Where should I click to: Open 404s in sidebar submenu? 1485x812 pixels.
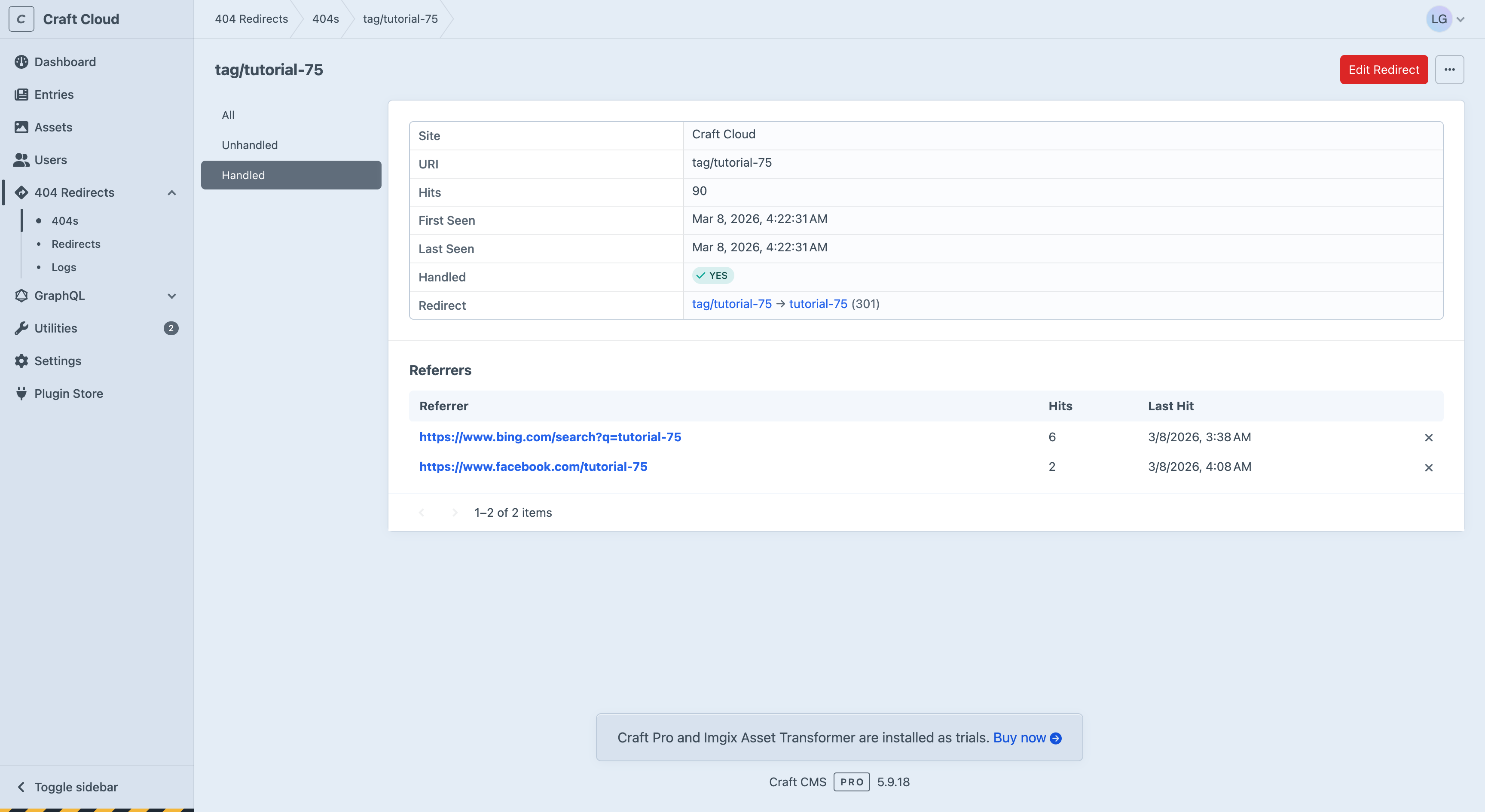point(65,221)
